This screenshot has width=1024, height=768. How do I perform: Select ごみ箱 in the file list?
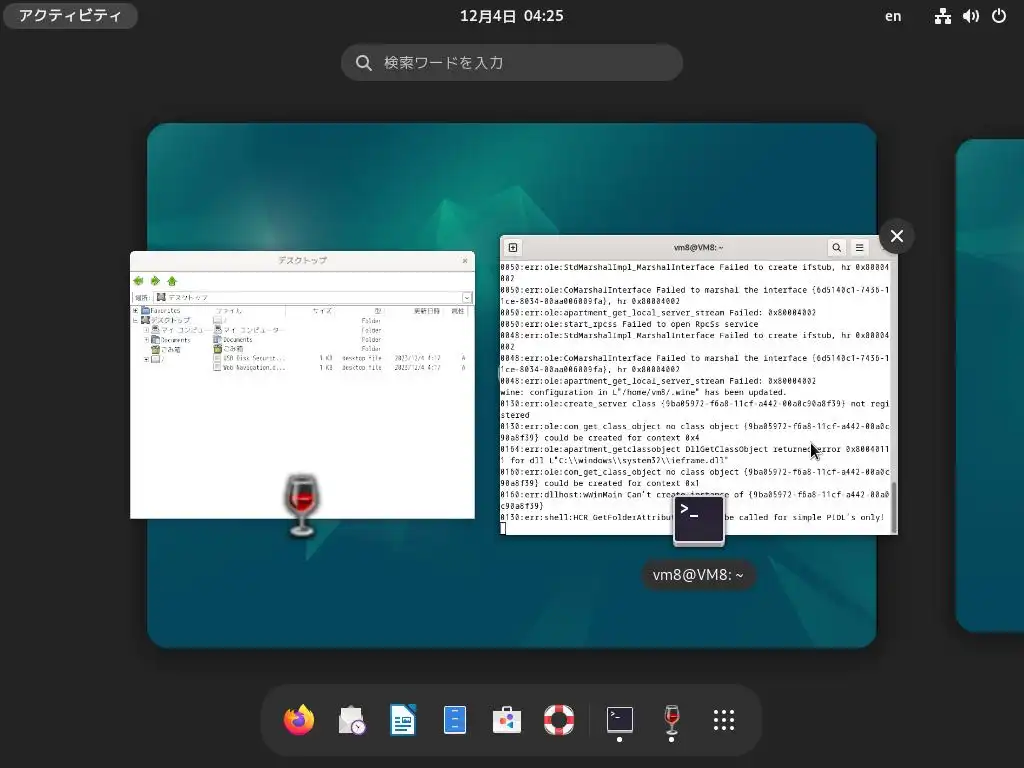coord(229,349)
